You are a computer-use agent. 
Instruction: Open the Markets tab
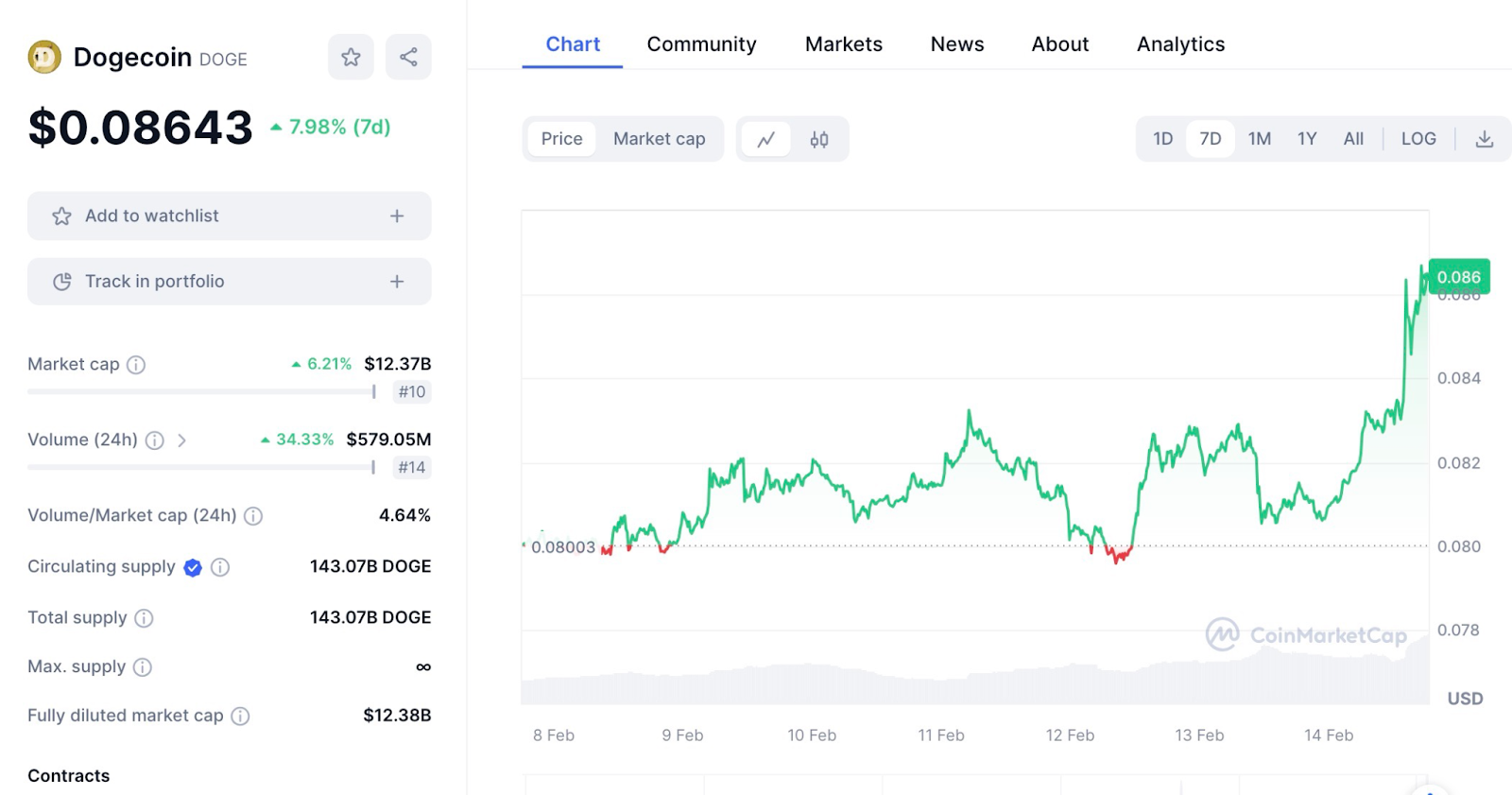844,44
